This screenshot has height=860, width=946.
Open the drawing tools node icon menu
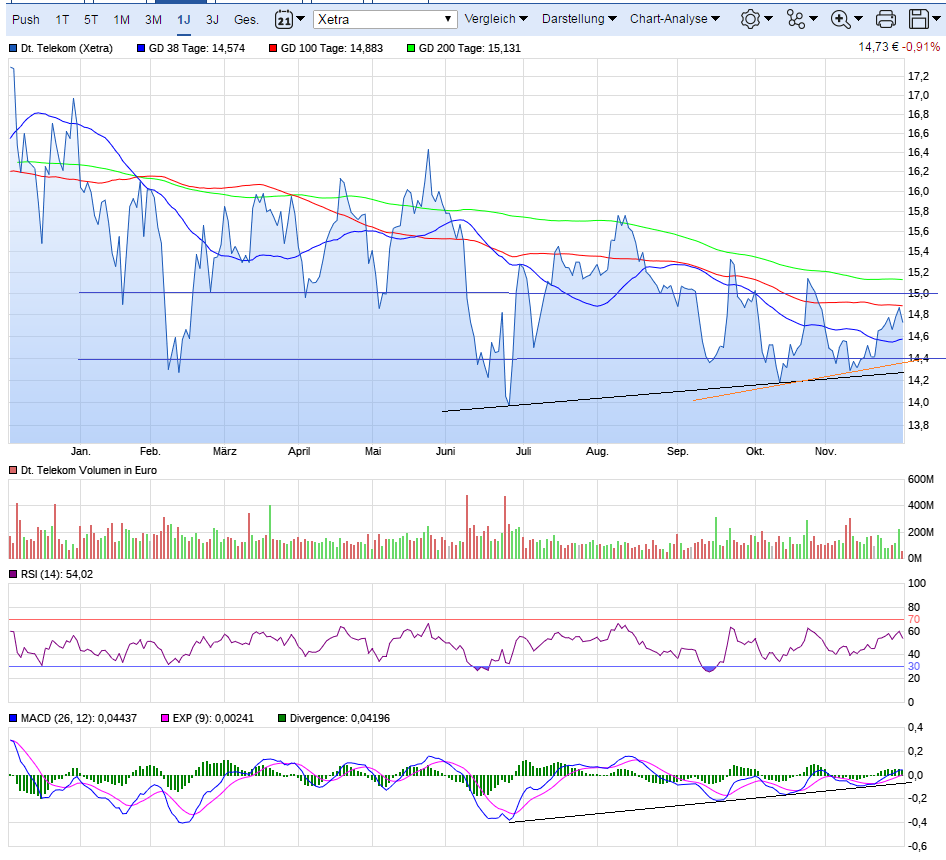[x=795, y=19]
